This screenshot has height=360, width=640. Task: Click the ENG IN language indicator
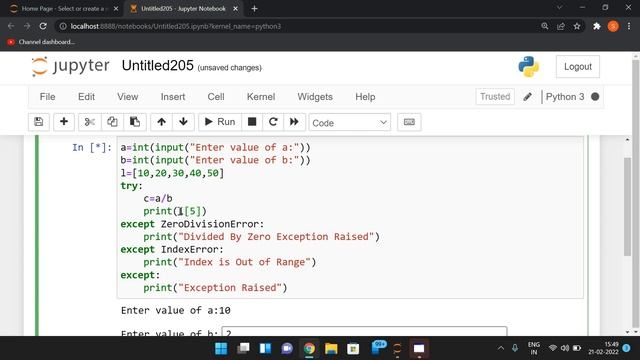534,348
